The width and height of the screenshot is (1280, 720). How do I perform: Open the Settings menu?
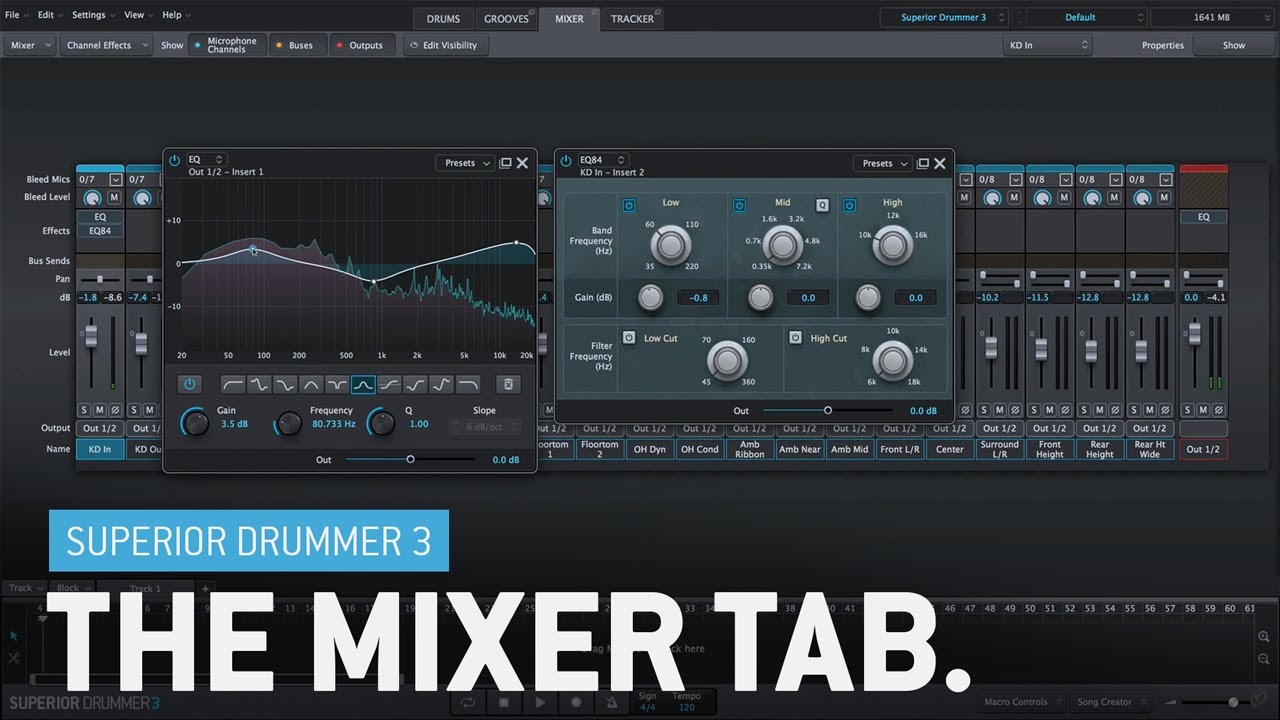(x=92, y=15)
